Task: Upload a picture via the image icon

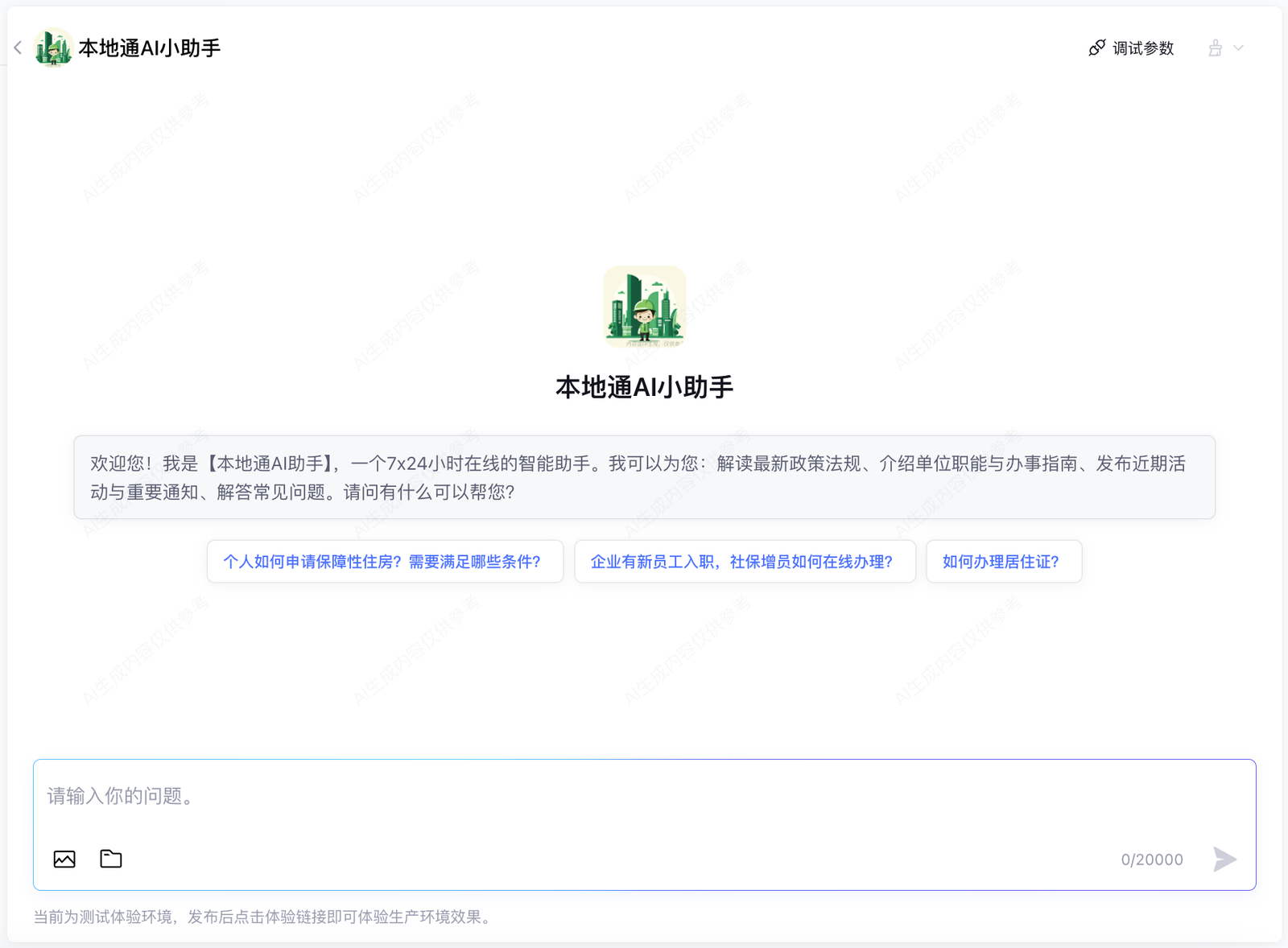Action: pyautogui.click(x=64, y=859)
